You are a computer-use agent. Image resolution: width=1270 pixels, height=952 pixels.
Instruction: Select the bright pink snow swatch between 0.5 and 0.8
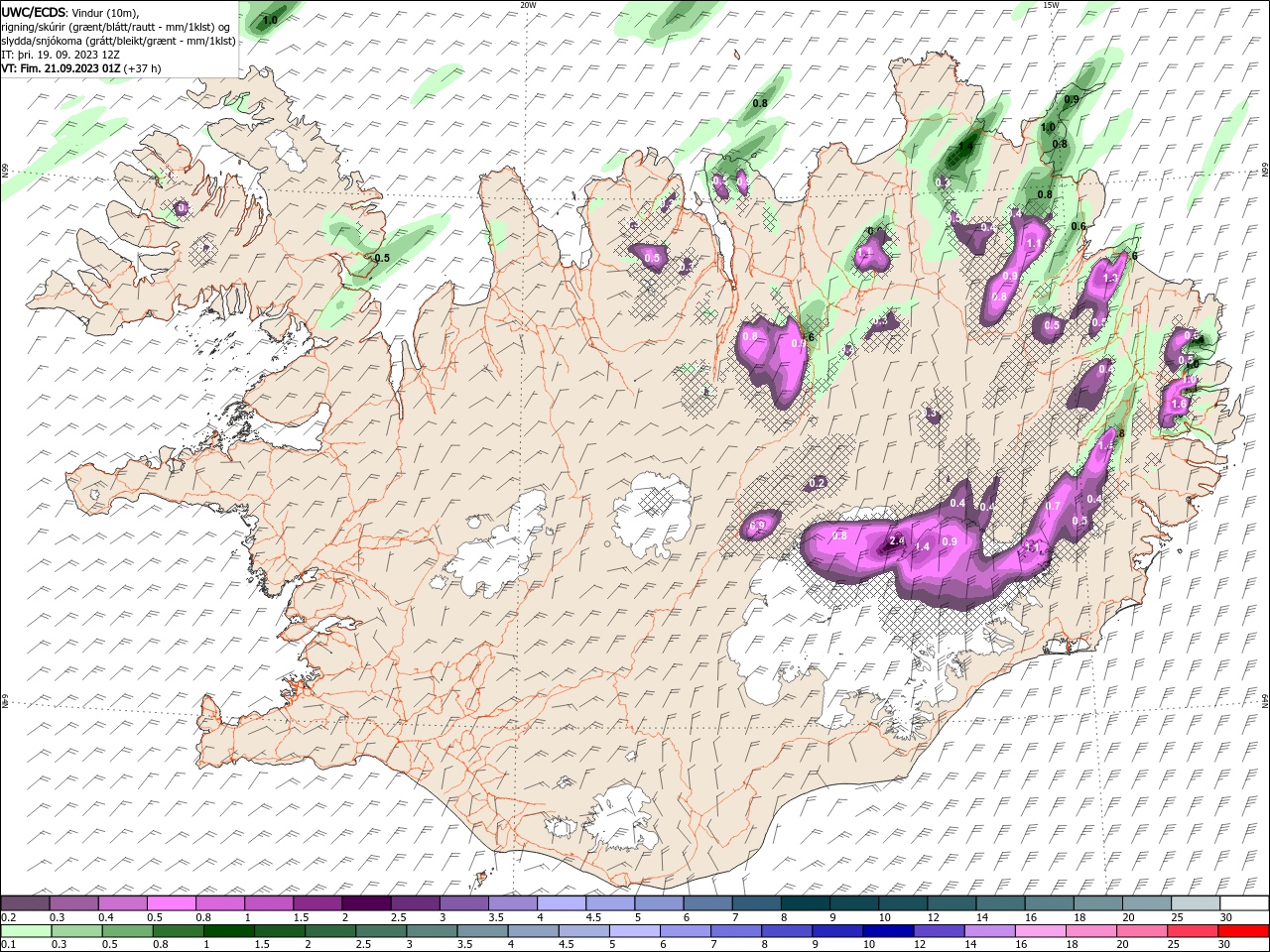pyautogui.click(x=172, y=903)
